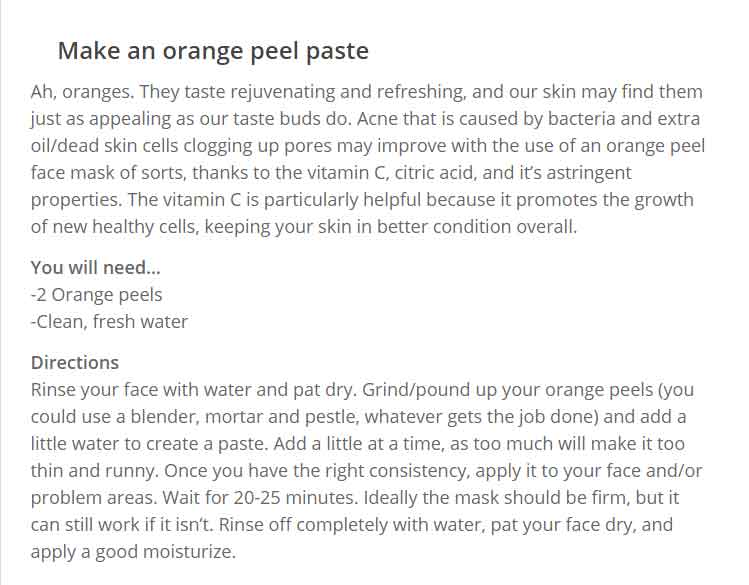Click the words 'little water to create a paste'
Viewport: 749px width, 585px height.
149,444
